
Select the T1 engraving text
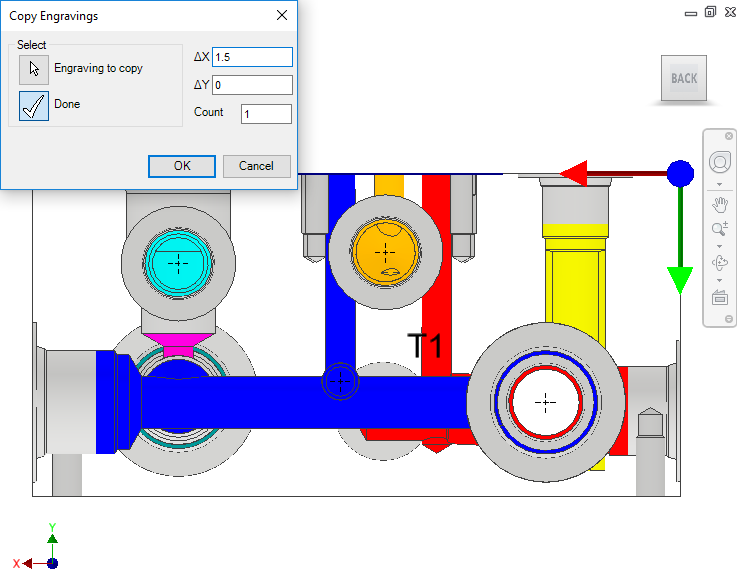[x=425, y=345]
